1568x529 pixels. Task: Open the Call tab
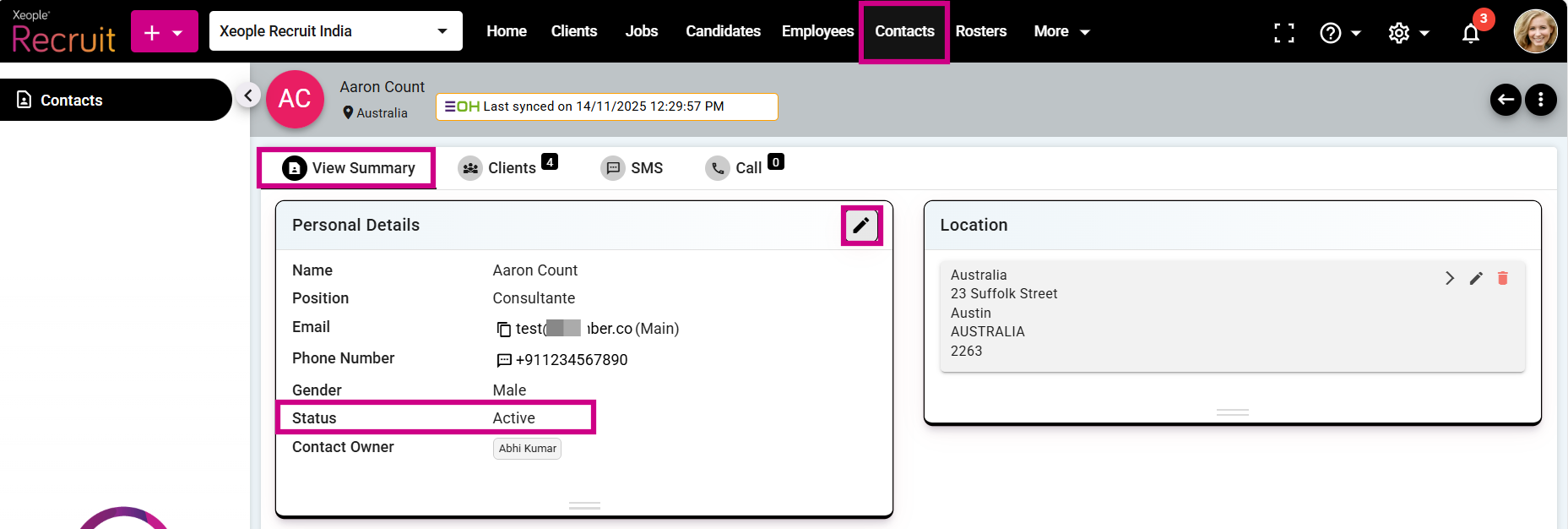744,168
